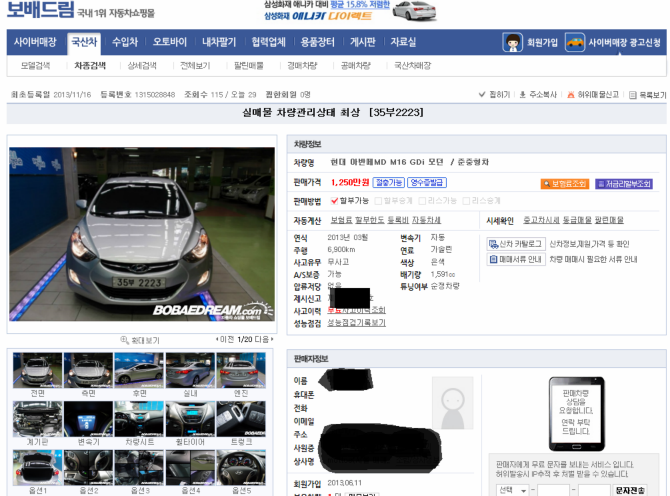Click the purple 저금리할부조회 button

coord(624,184)
